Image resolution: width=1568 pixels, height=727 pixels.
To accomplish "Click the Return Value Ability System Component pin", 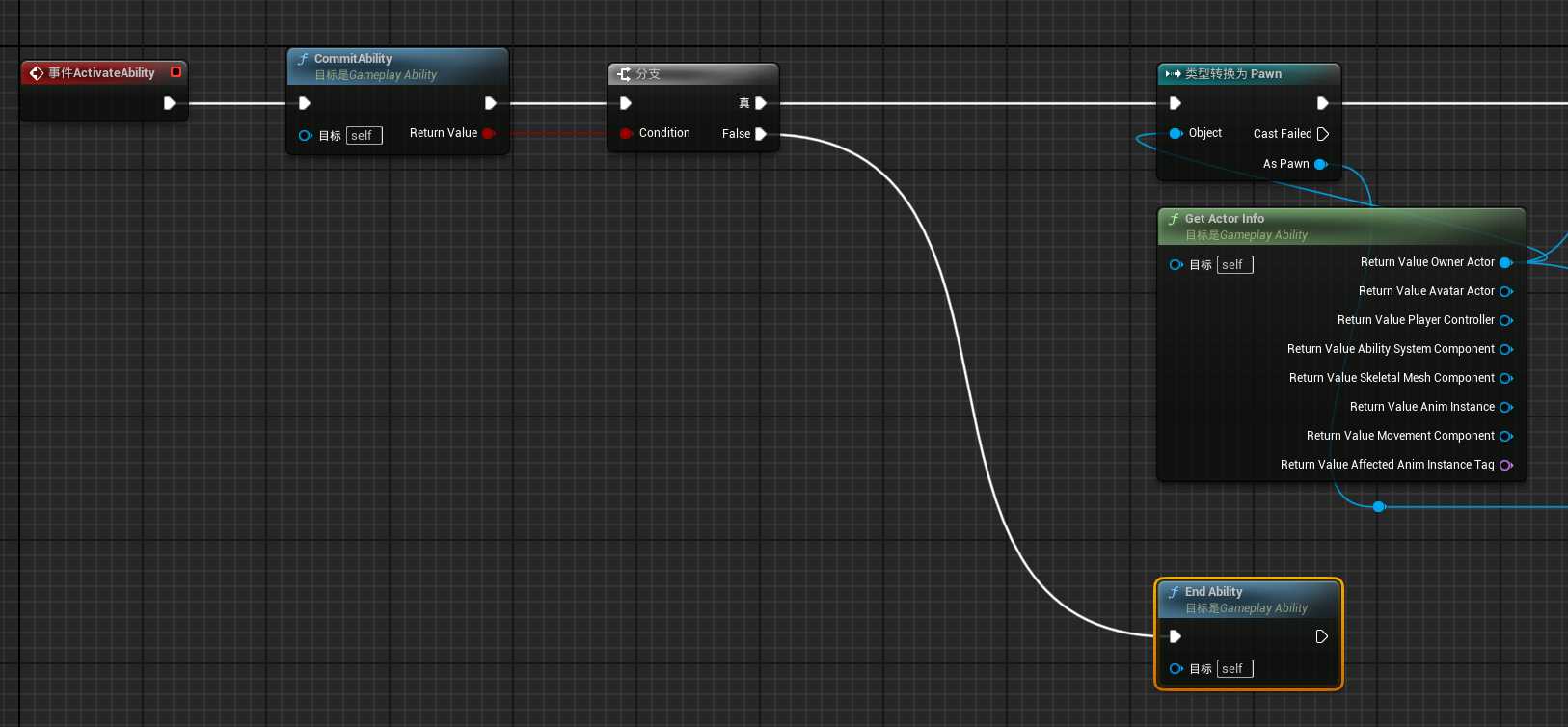I will point(1505,349).
